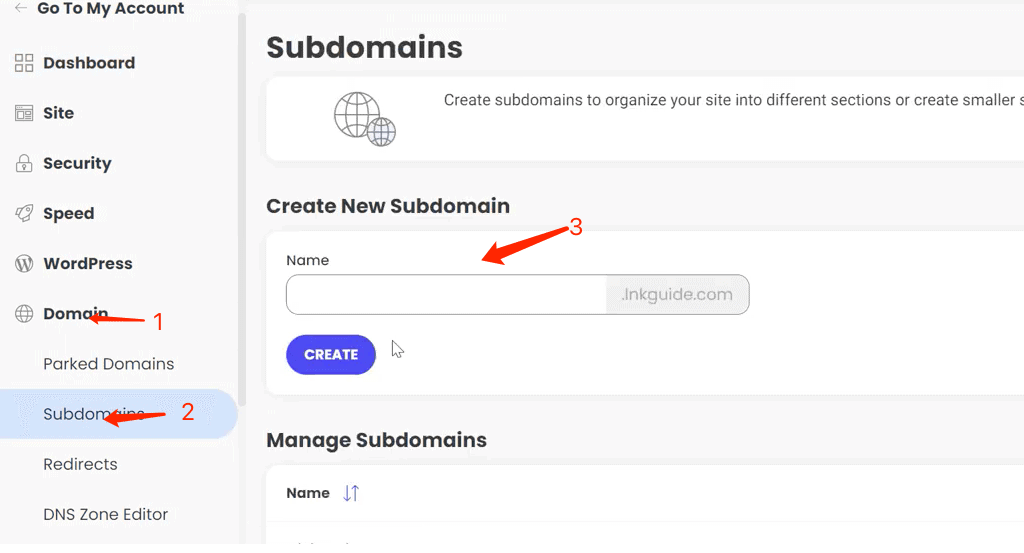The width and height of the screenshot is (1024, 553).
Task: Click the Domain globe icon
Action: [24, 314]
